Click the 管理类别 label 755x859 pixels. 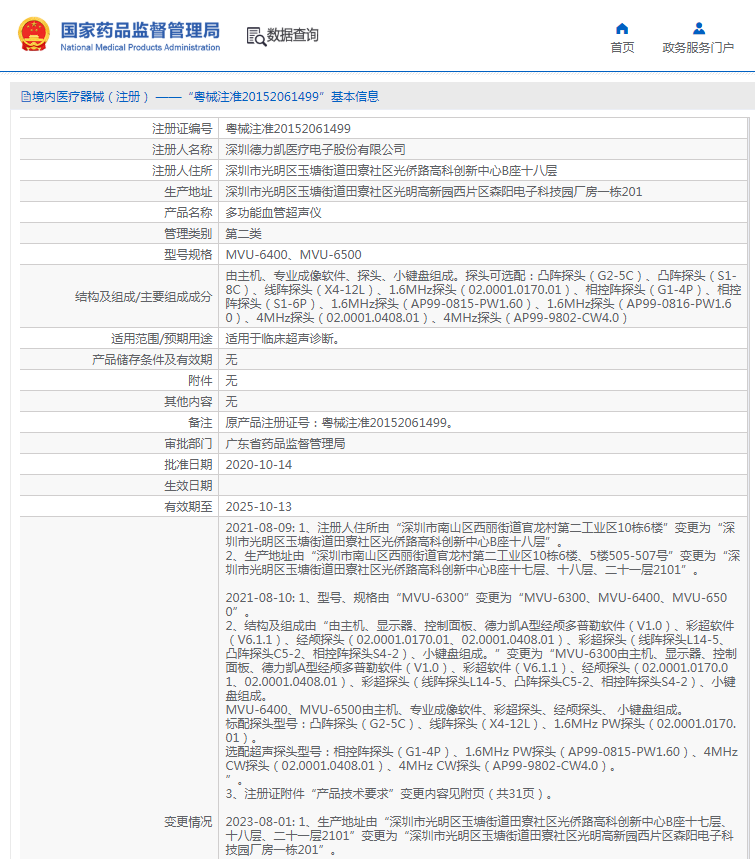pyautogui.click(x=188, y=234)
